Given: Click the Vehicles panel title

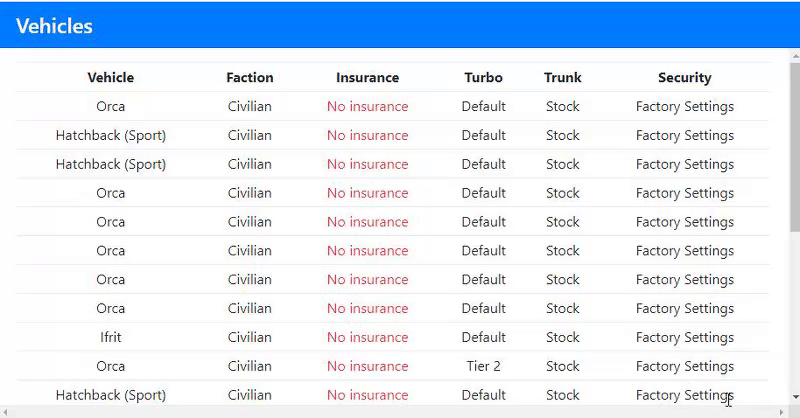Looking at the screenshot, I should click(x=55, y=27).
